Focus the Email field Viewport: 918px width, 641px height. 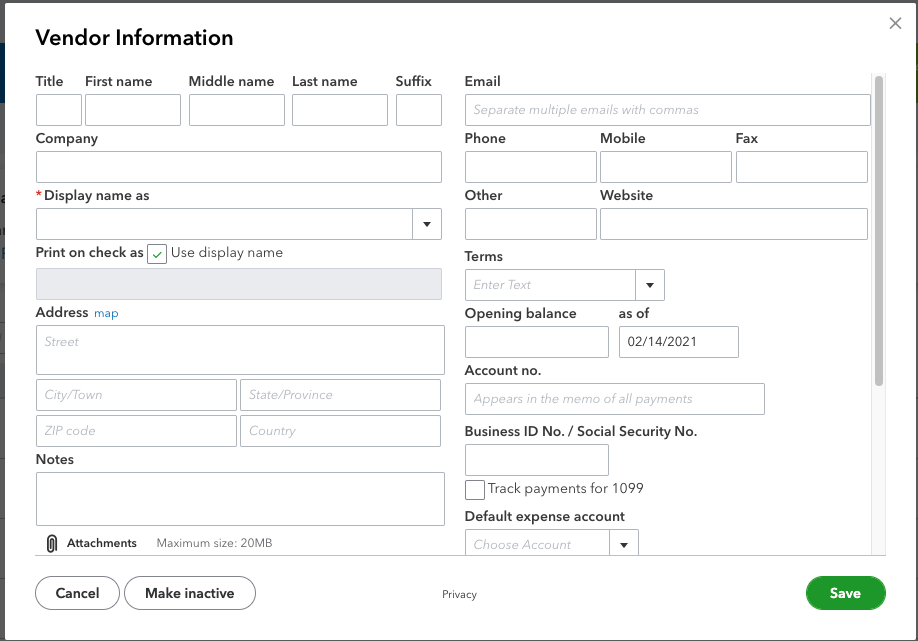click(x=667, y=110)
